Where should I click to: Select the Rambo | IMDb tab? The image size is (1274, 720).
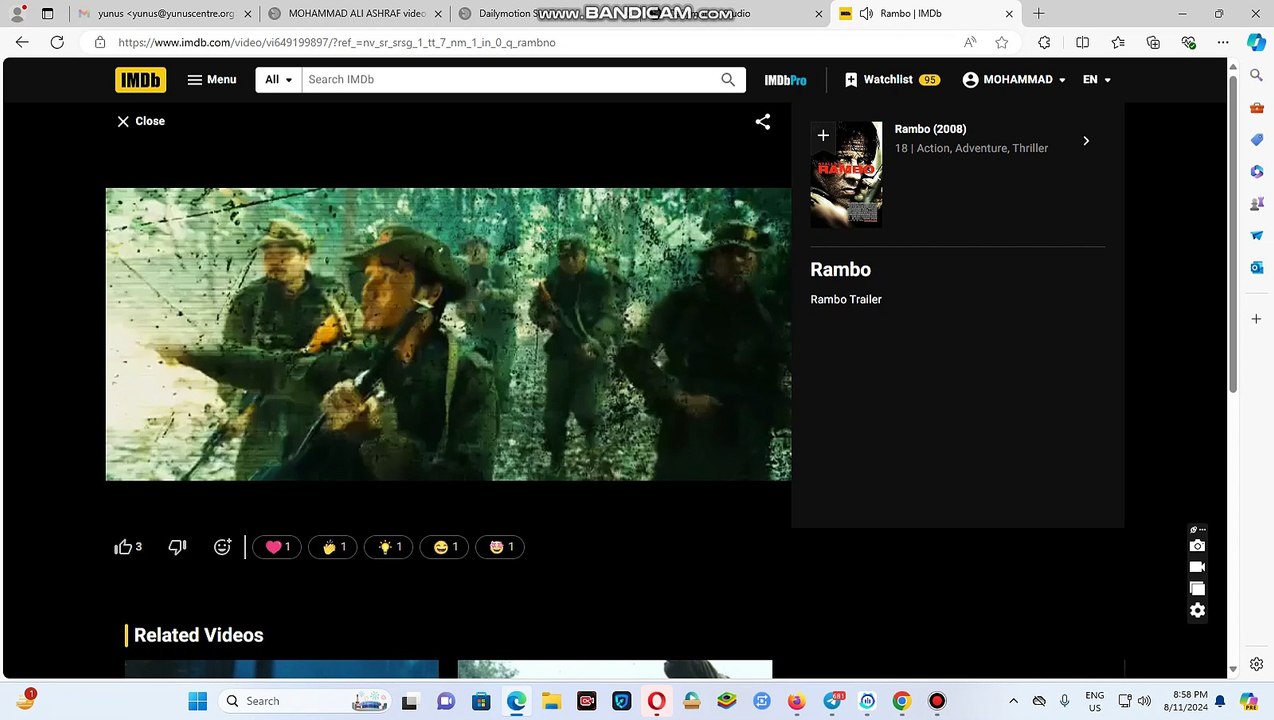point(925,14)
